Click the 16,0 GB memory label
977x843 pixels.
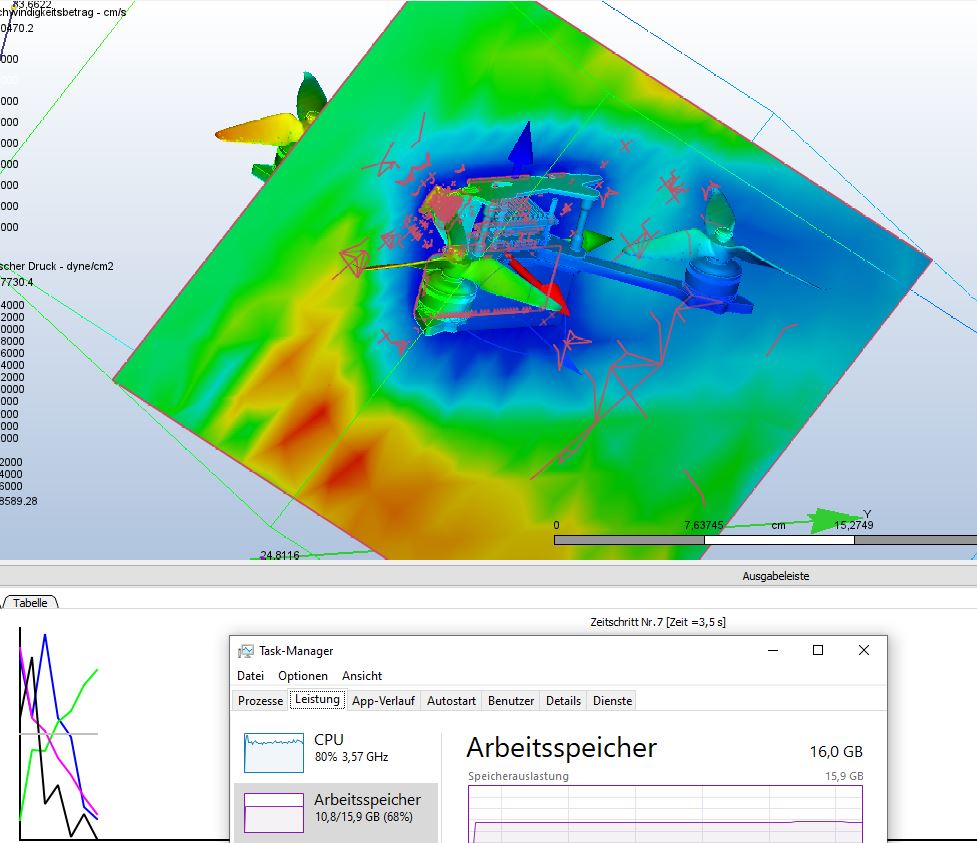point(836,752)
